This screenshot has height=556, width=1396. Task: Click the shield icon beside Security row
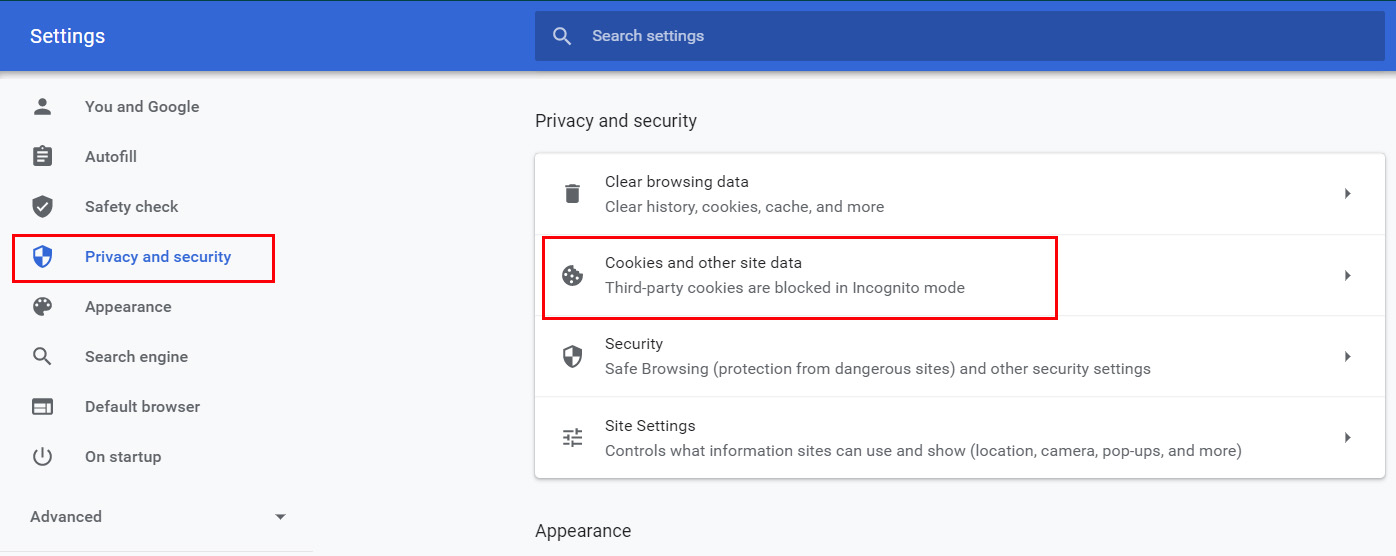(572, 356)
